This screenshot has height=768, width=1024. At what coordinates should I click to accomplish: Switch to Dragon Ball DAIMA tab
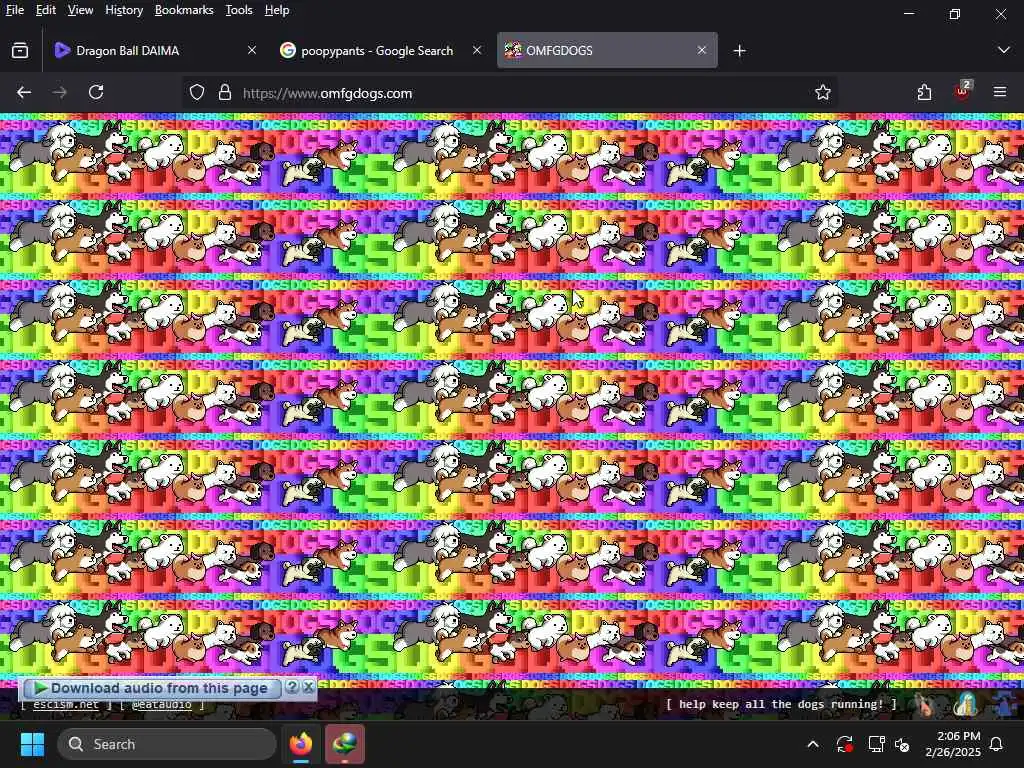pyautogui.click(x=155, y=50)
